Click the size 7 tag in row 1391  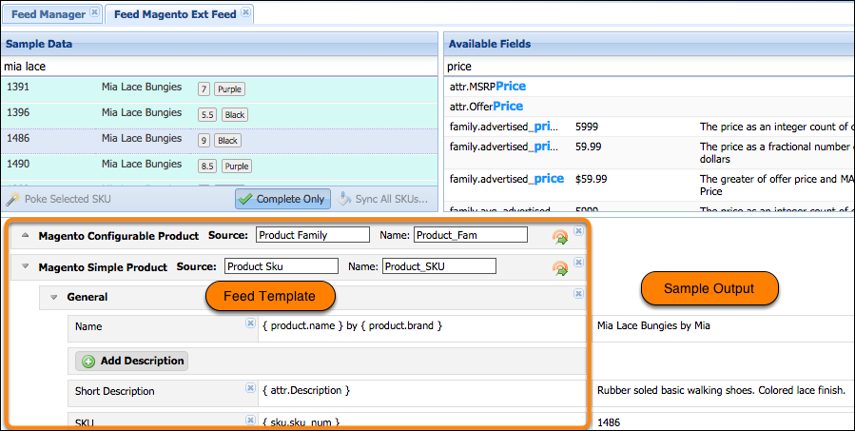[204, 89]
